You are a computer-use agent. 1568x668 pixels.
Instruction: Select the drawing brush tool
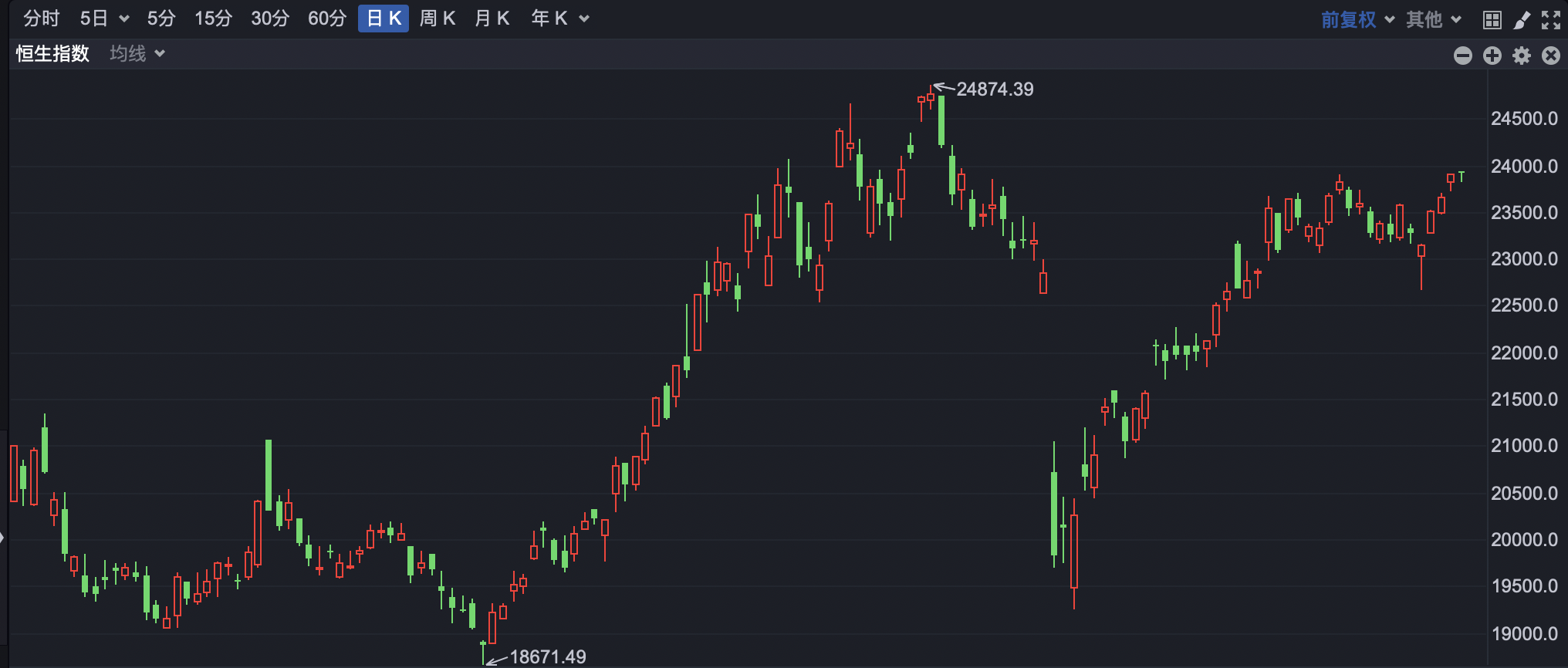click(1522, 20)
